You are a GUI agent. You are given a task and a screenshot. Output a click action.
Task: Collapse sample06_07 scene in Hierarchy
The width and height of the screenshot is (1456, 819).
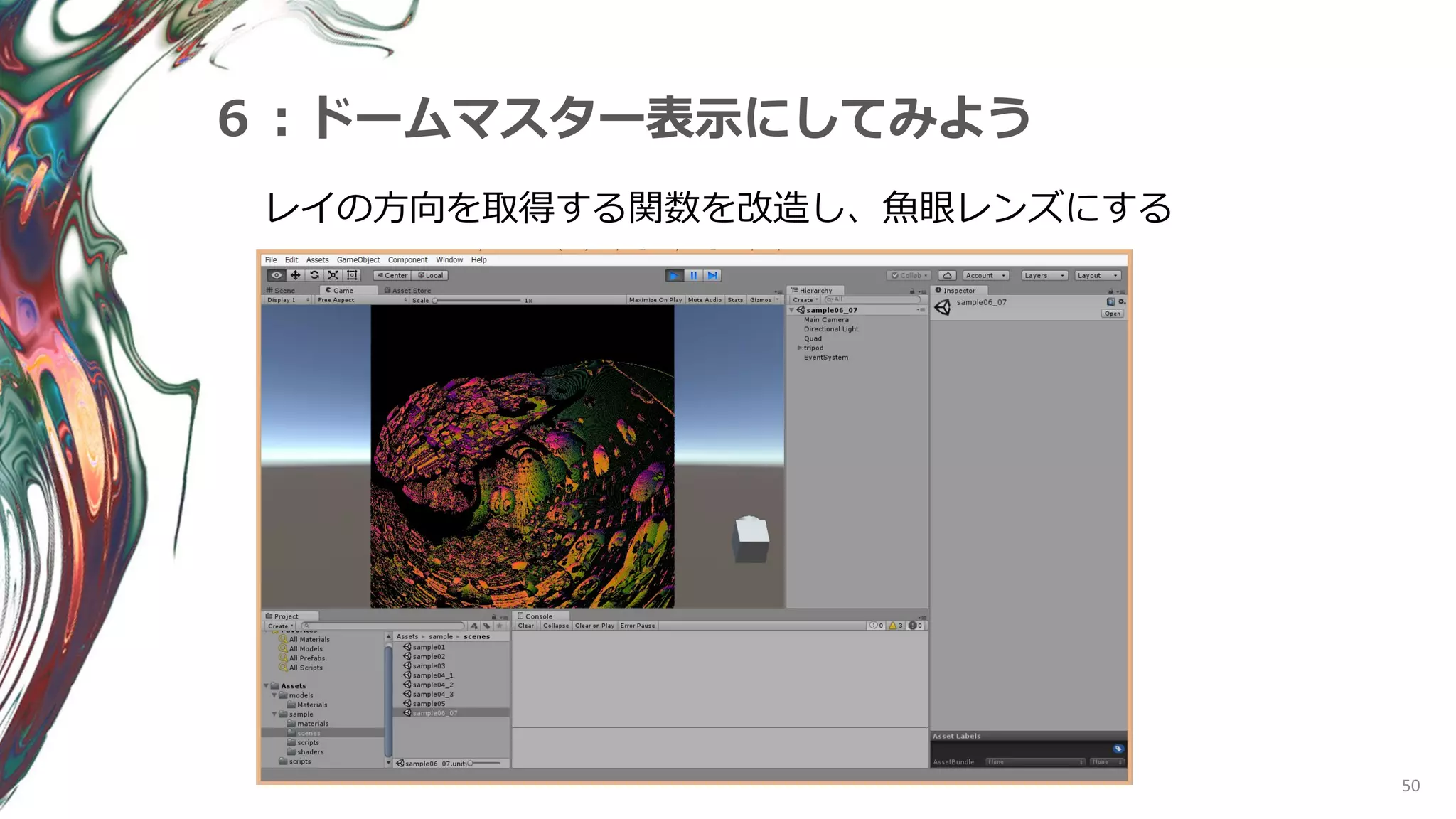click(x=791, y=310)
